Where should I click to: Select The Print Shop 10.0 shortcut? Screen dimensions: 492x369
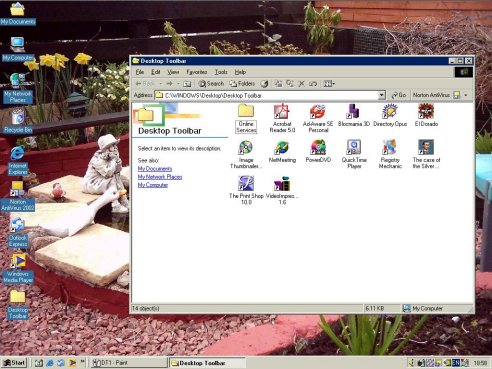246,190
